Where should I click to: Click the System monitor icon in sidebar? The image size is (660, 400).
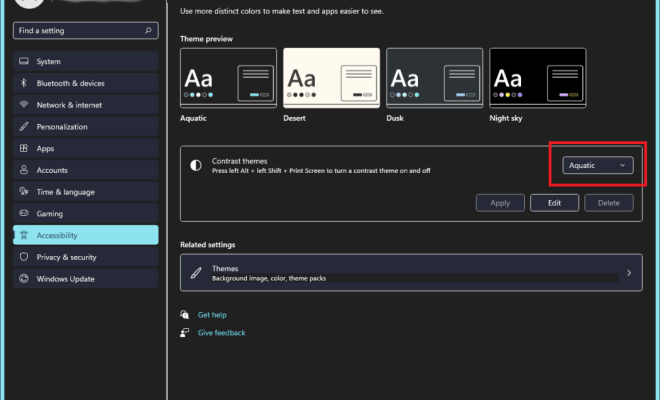24,61
